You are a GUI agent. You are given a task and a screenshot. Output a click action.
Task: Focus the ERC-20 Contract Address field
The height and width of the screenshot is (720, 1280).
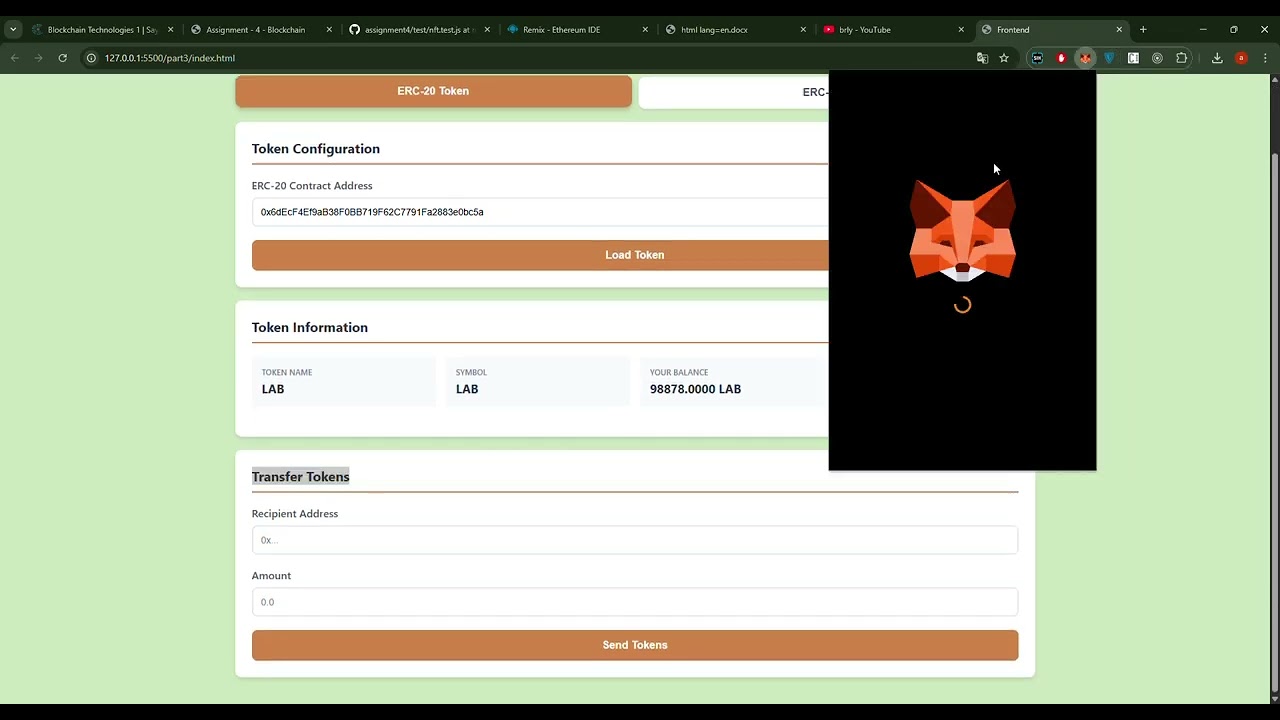(x=540, y=212)
